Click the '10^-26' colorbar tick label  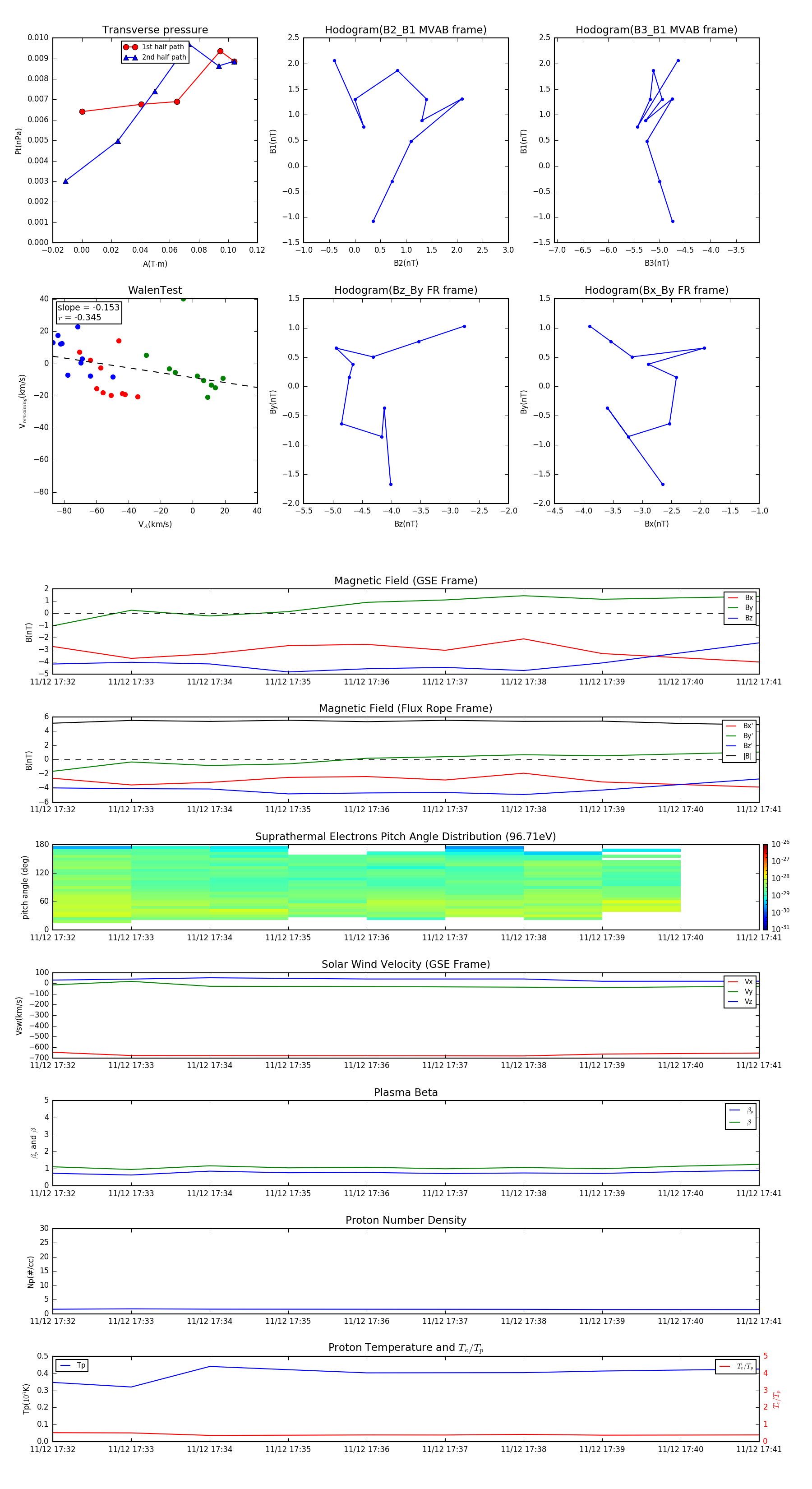pyautogui.click(x=780, y=844)
